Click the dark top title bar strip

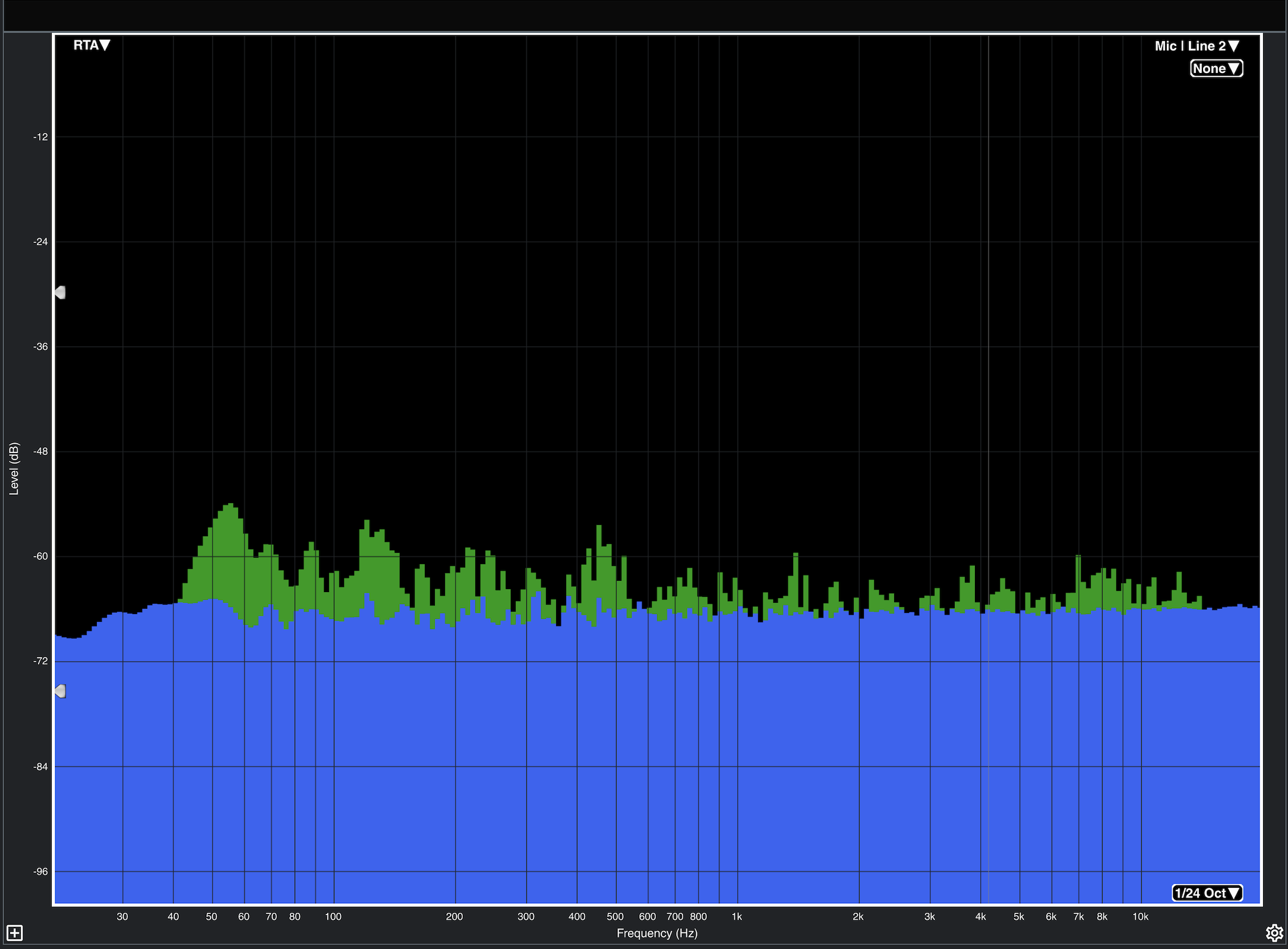click(x=644, y=15)
